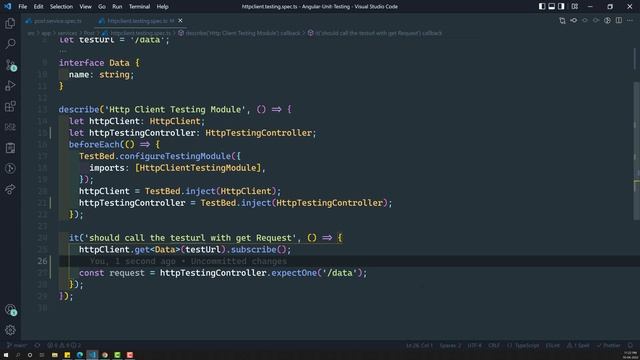Click the go to previous change icon
The height and width of the screenshot is (360, 640).
(x=573, y=20)
